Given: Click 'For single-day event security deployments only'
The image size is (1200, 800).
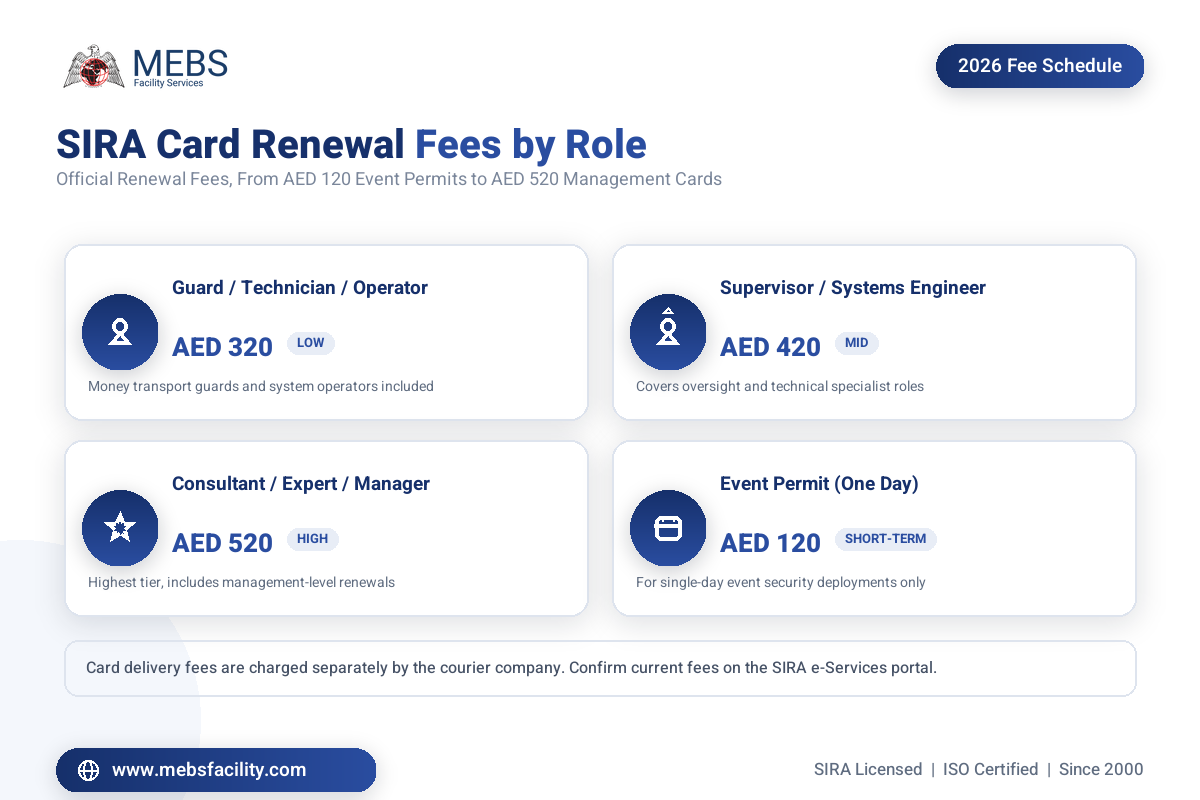Looking at the screenshot, I should 781,582.
